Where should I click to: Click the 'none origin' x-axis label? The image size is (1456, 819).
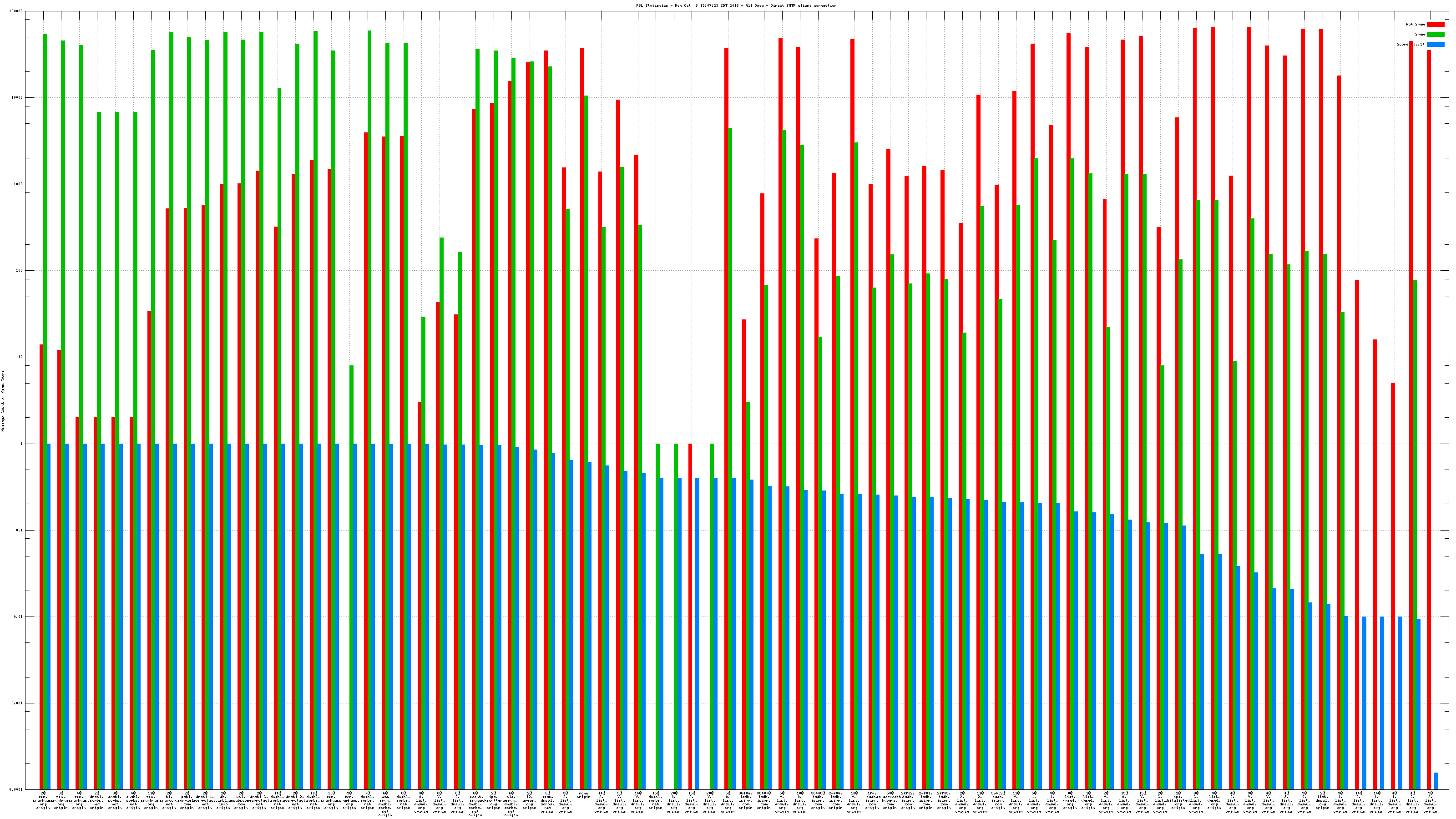coord(583,795)
